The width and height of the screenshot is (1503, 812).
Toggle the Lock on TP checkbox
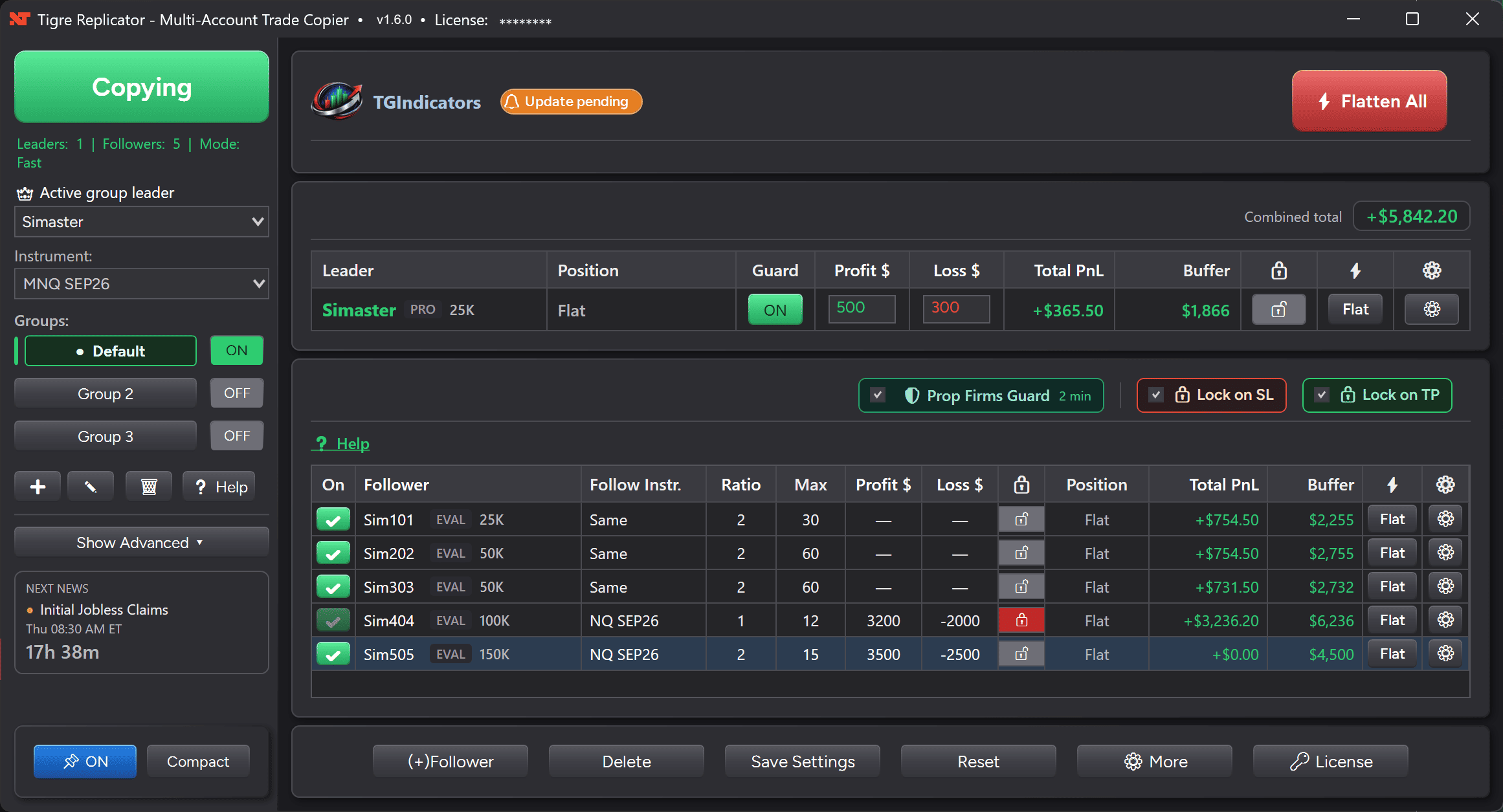[x=1322, y=395]
